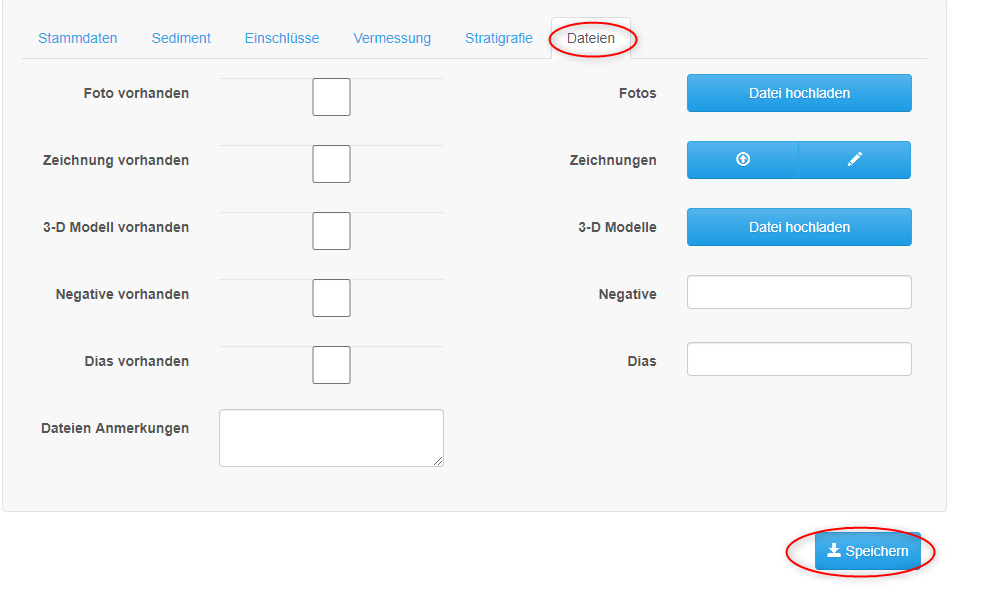Open the Einschlüsse tab
The width and height of the screenshot is (992, 590).
click(x=282, y=38)
